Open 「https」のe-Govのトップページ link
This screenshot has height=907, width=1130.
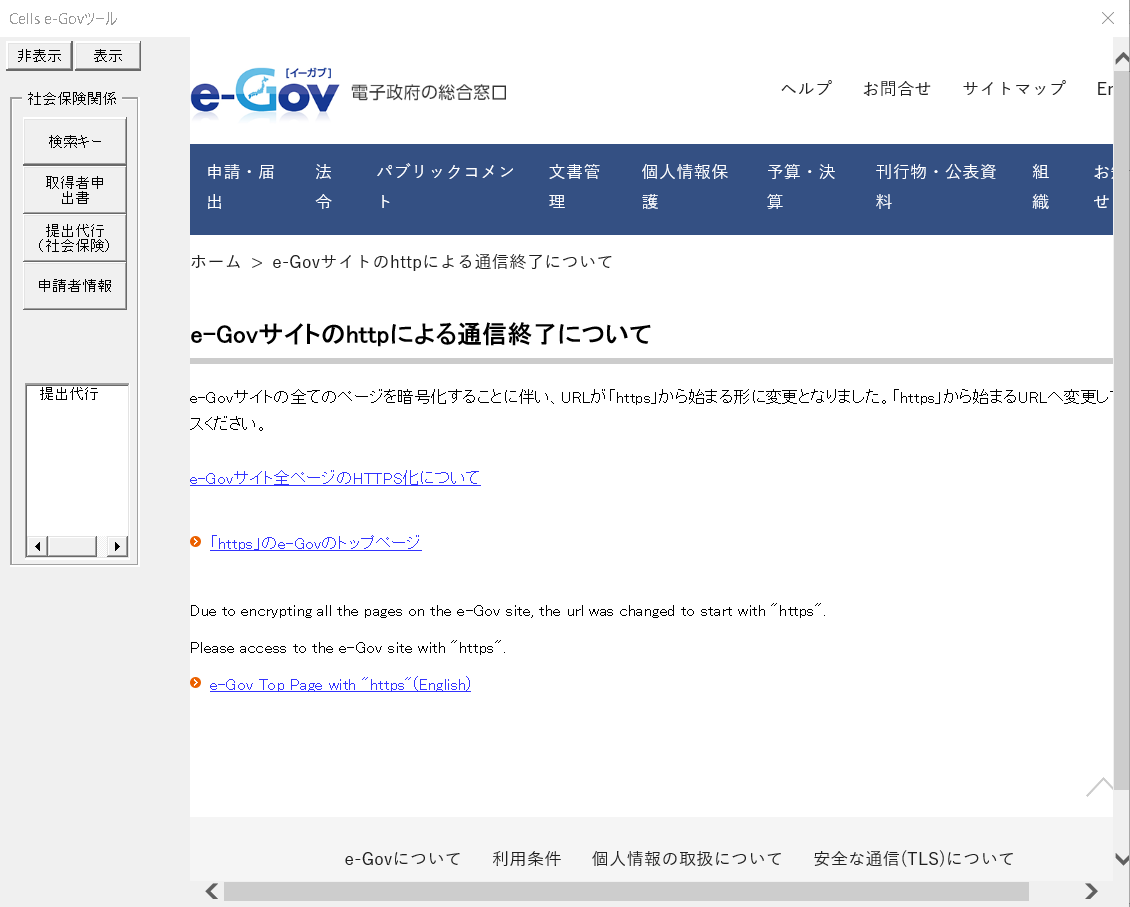pyautogui.click(x=316, y=542)
